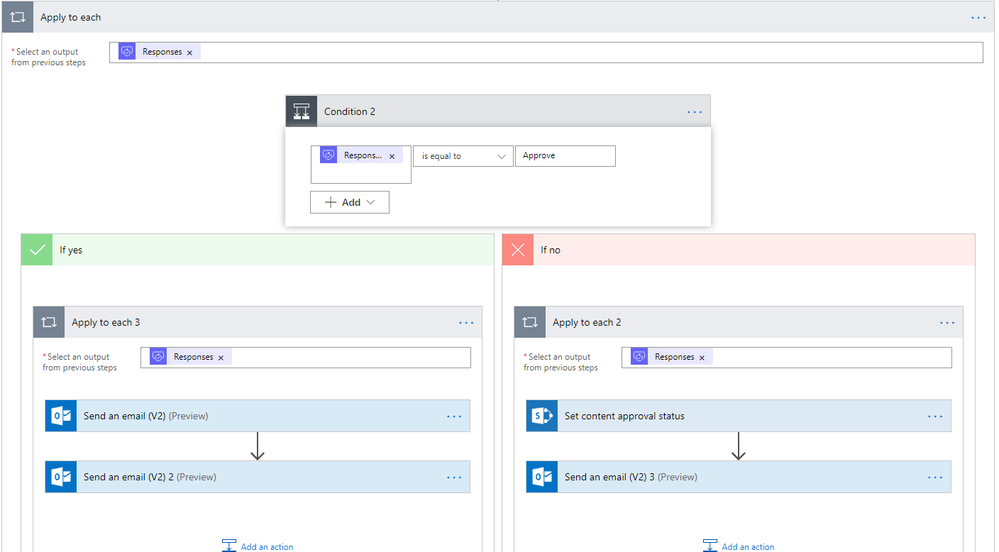Screen dimensions: 999x552
Task: Click the If no branch header
Action: (x=738, y=250)
